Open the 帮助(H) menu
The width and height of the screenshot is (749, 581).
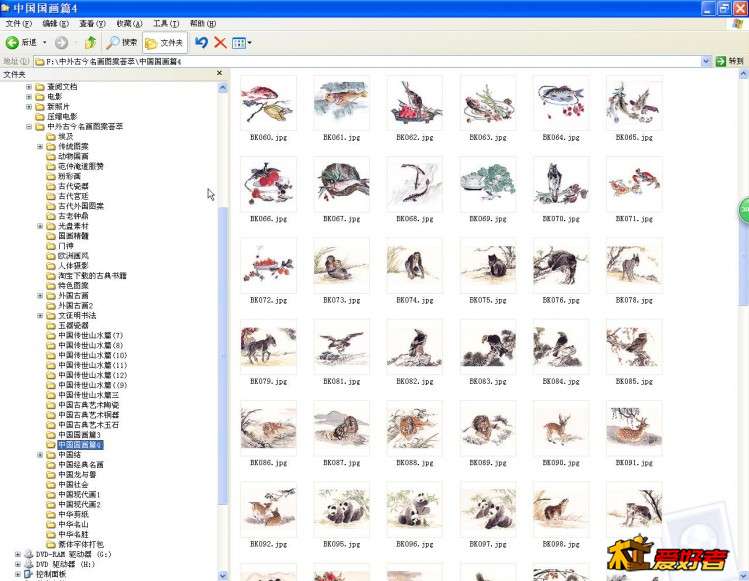coord(203,23)
